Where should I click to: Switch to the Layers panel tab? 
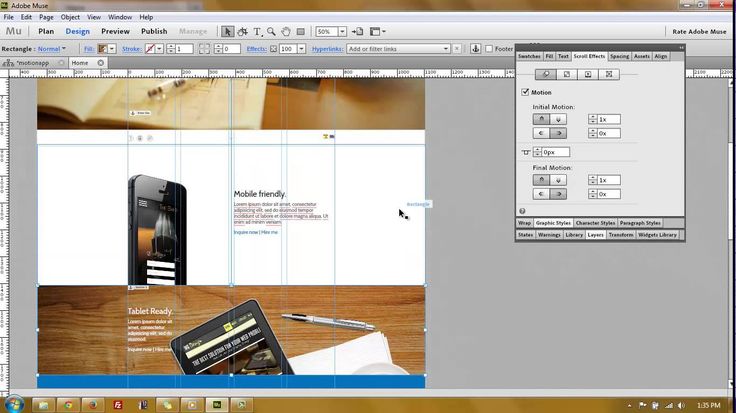pos(595,235)
